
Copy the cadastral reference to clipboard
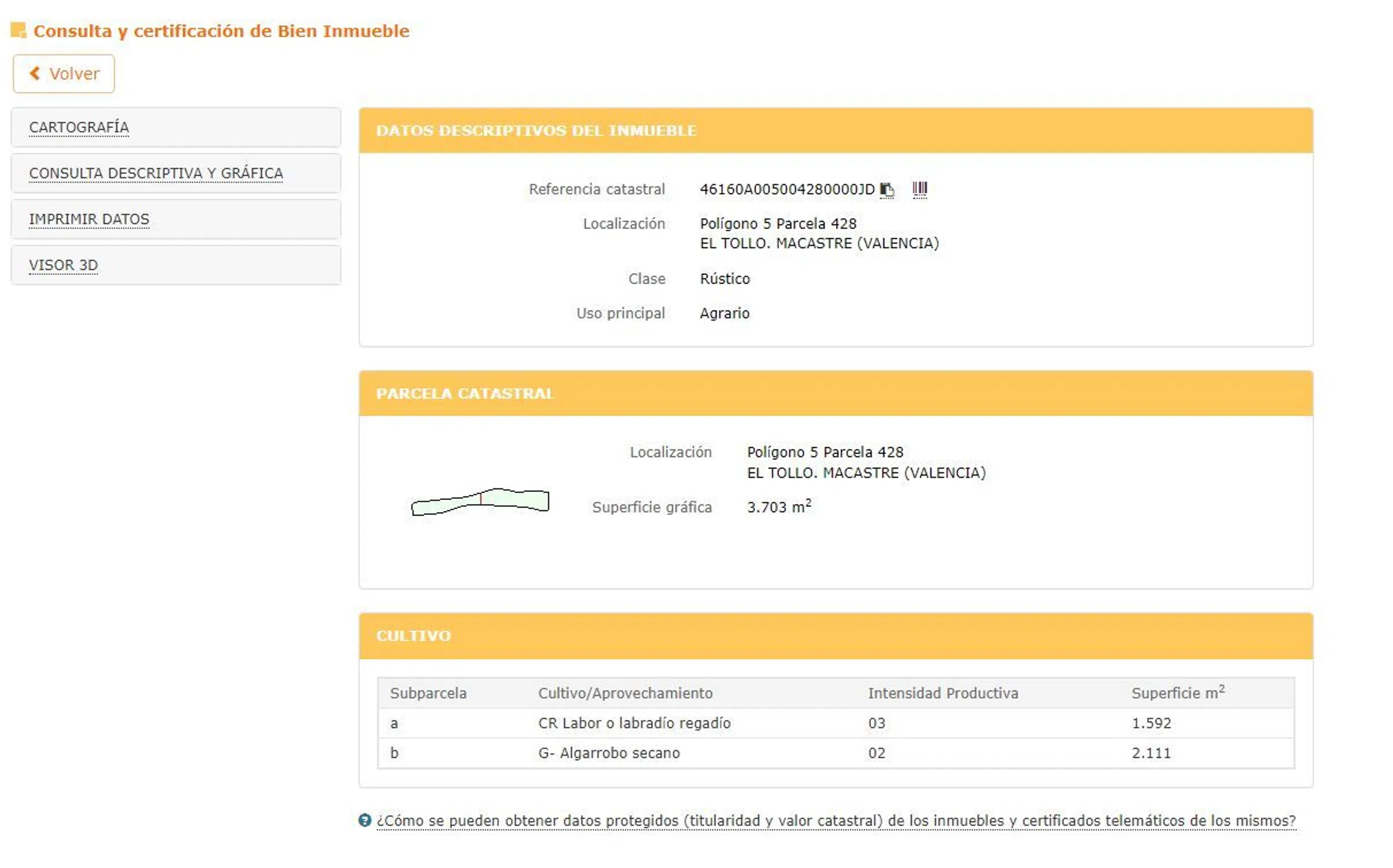click(887, 190)
